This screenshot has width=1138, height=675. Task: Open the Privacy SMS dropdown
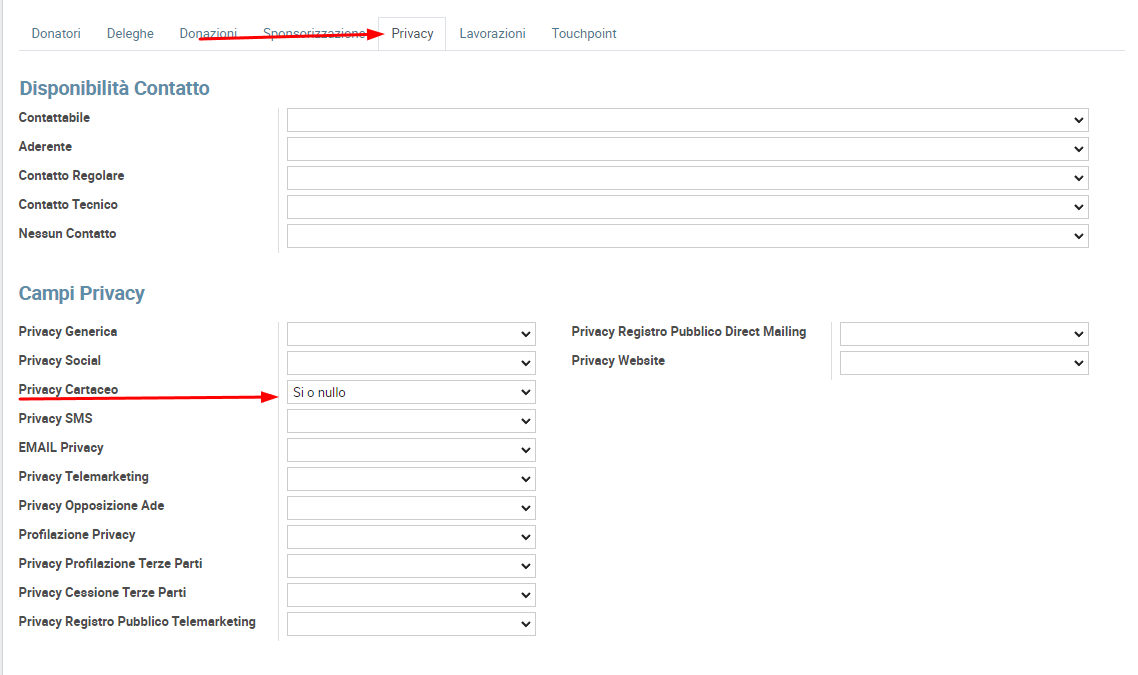[411, 421]
